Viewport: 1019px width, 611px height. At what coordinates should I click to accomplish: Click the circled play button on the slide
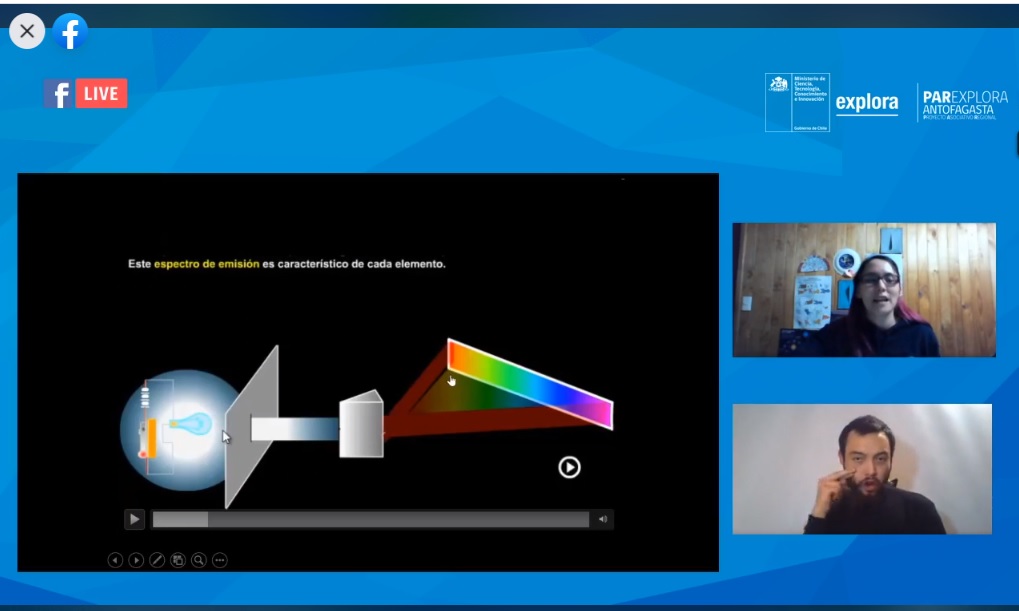tap(569, 467)
